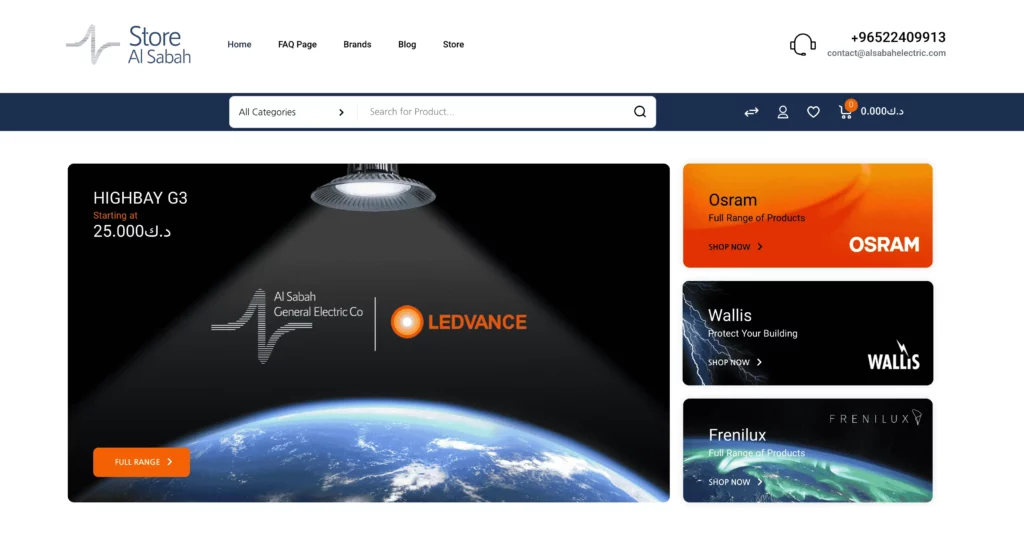Go to the Home menu item
This screenshot has width=1024, height=553.
click(239, 45)
